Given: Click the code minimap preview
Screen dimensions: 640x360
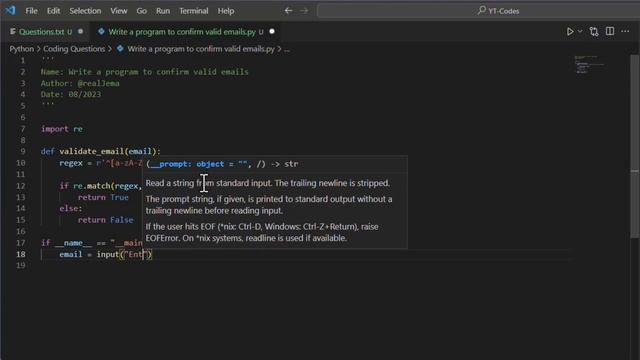Looking at the screenshot, I should point(589,64).
